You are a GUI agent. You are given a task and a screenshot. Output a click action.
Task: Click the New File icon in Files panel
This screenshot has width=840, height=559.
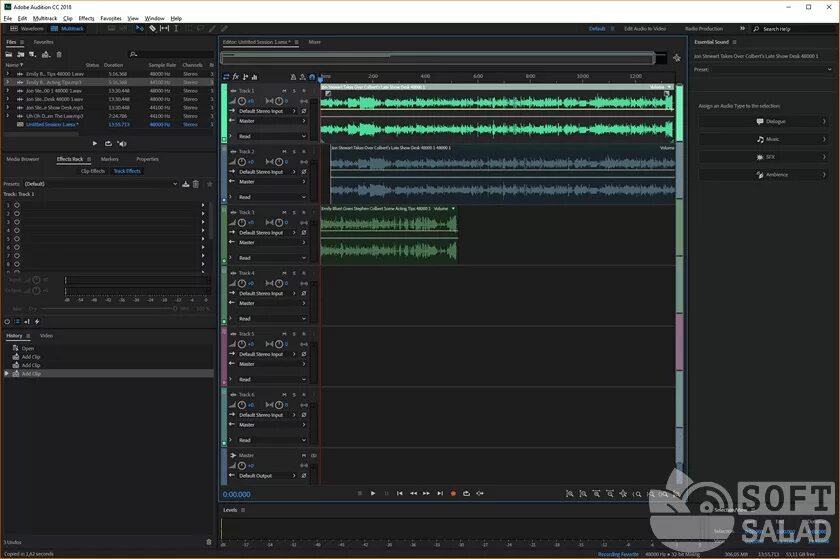33,54
